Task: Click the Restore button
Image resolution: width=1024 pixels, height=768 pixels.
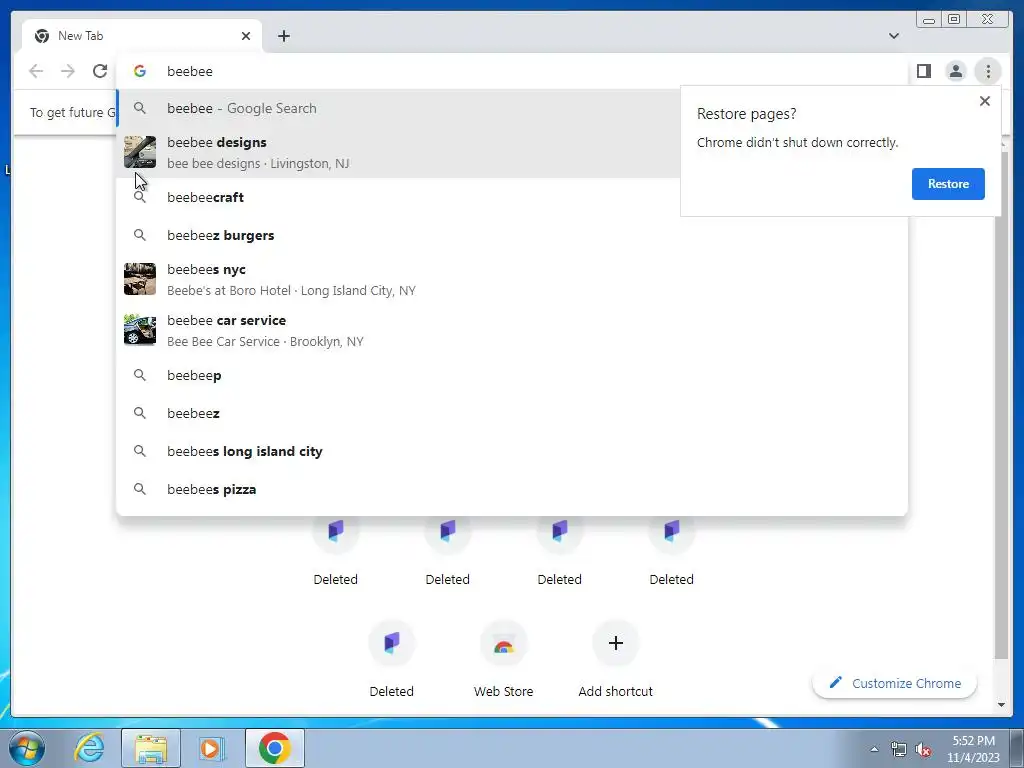Action: [x=948, y=184]
